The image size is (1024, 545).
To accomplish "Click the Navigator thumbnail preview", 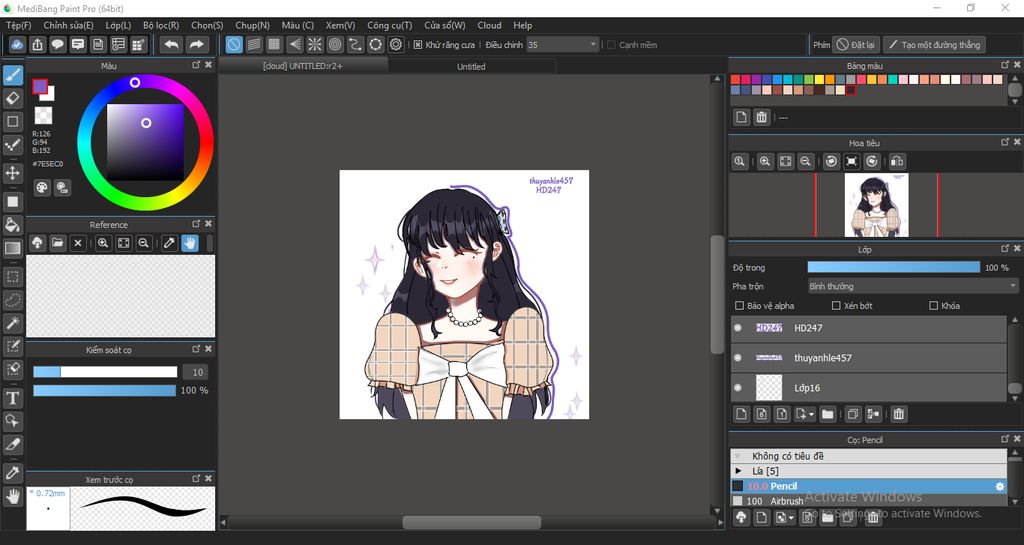I will coord(876,205).
